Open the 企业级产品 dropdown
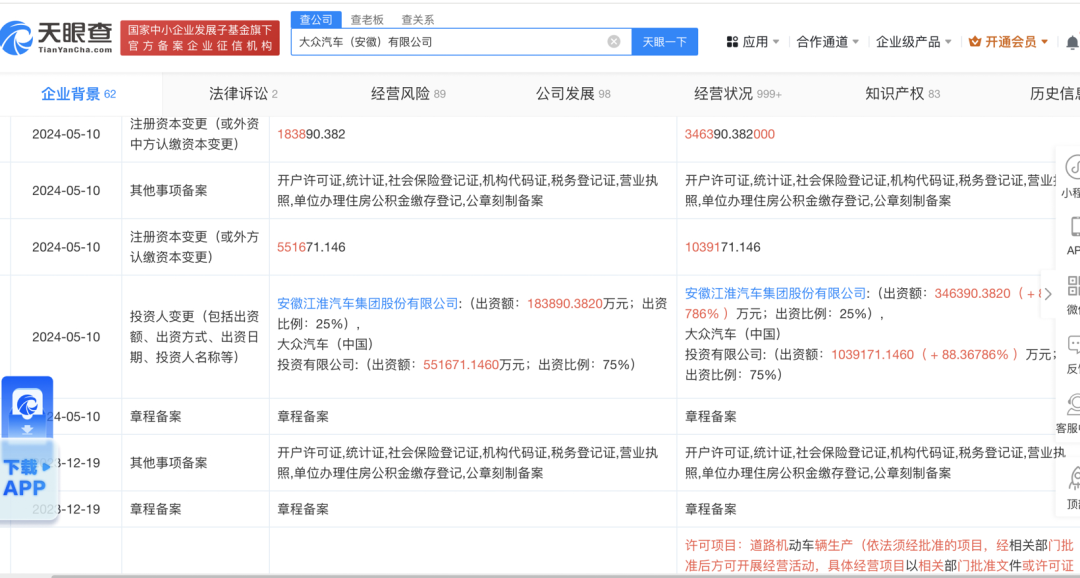Screen dimensions: 1080x578 point(913,42)
